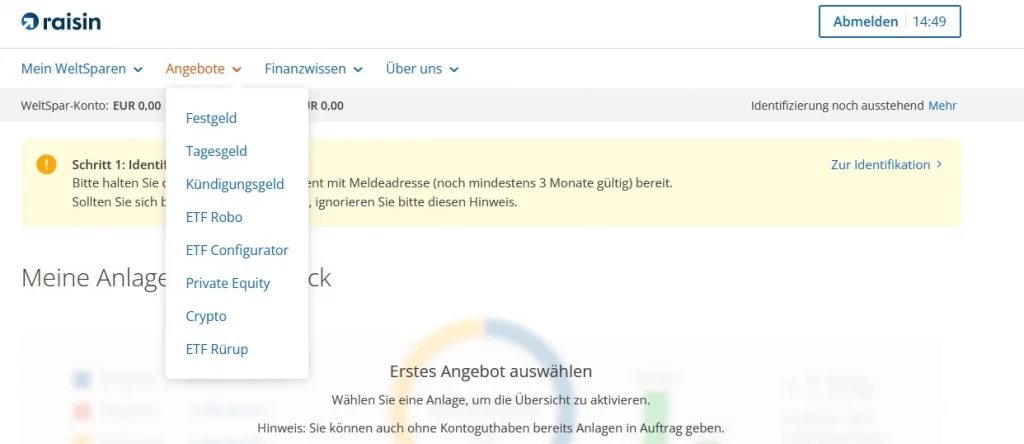Viewport: 1024px width, 444px height.
Task: Choose Tagesgeld in the dropdown list
Action: [216, 151]
